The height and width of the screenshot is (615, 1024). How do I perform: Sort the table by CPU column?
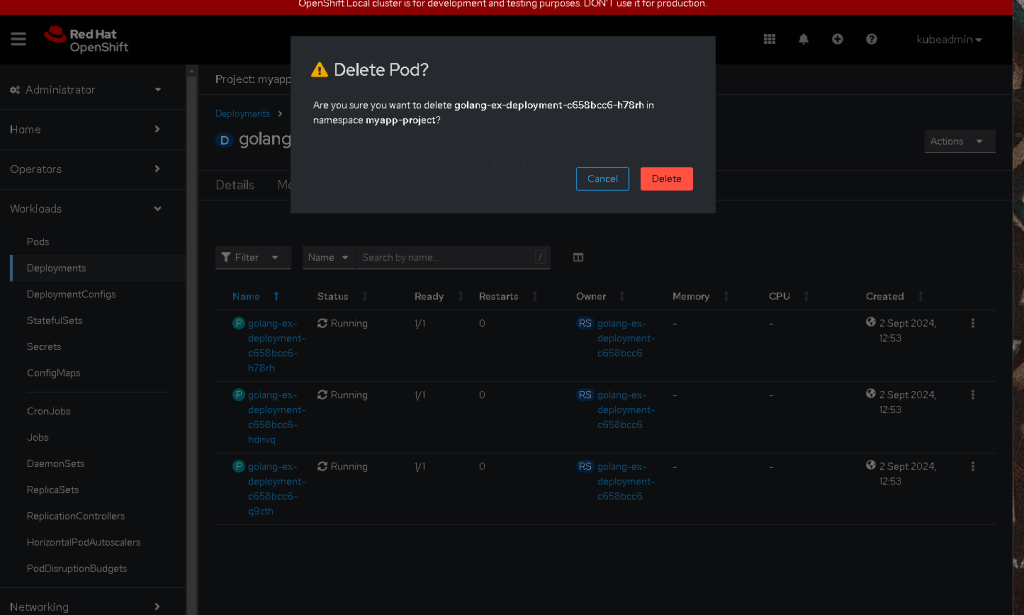789,296
